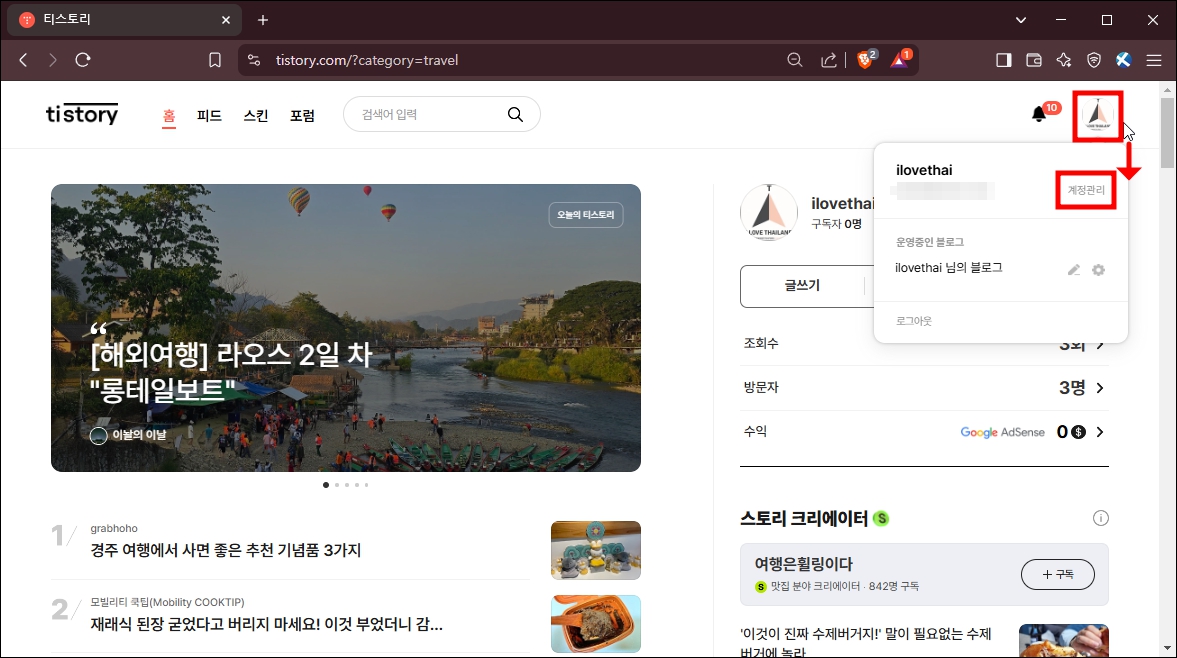Click the green creator badge next to 스토리 크리에이터
Viewport: 1177px width, 658px height.
coord(880,518)
